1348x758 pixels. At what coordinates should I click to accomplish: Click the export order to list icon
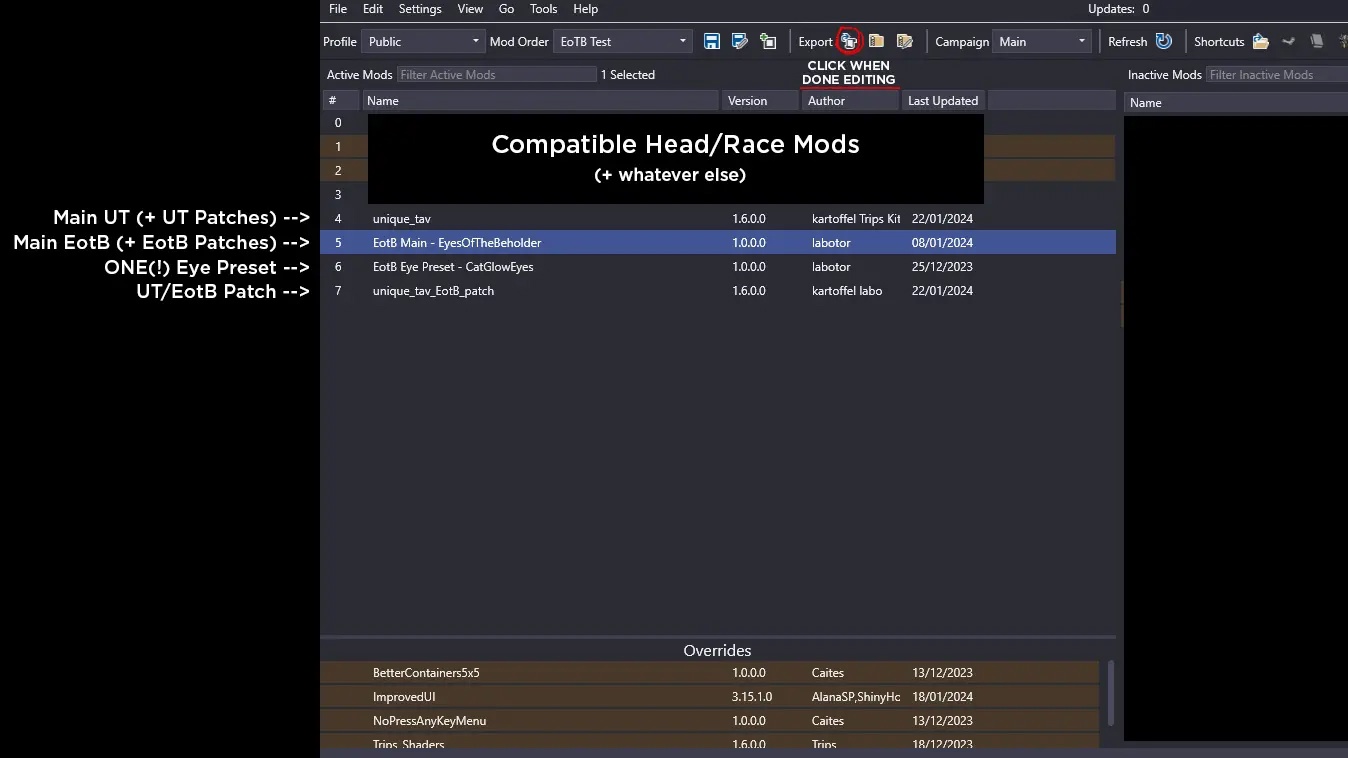(x=905, y=41)
